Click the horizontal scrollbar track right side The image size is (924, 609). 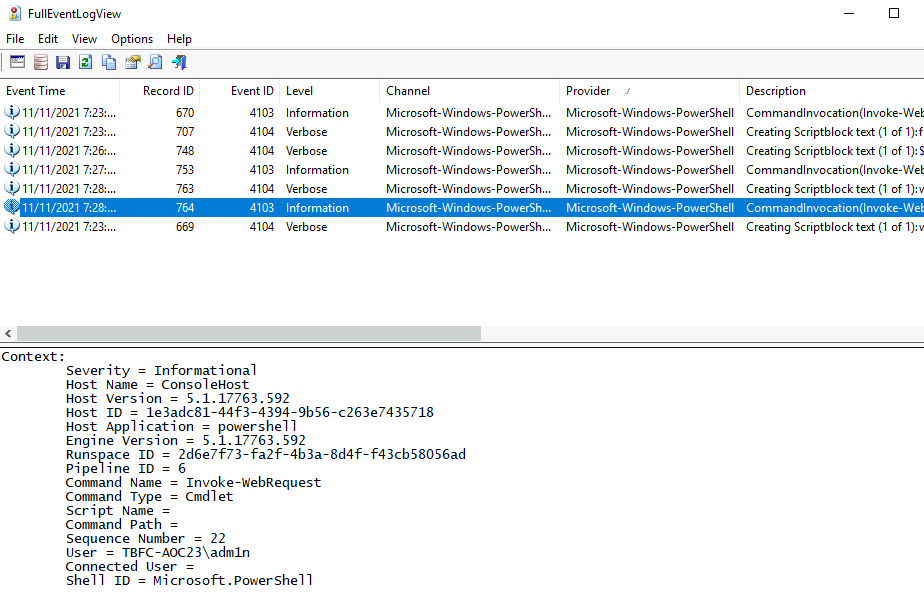[700, 334]
